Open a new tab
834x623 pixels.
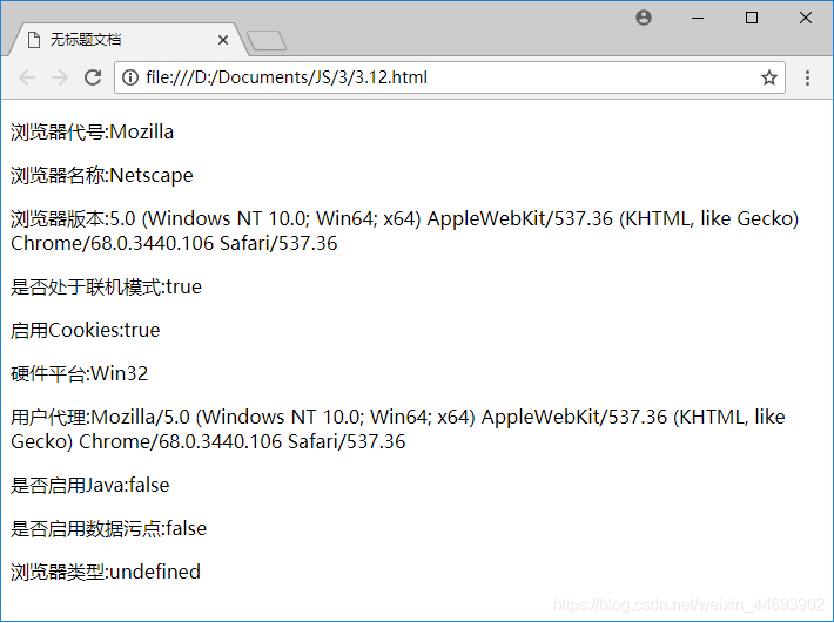(266, 41)
